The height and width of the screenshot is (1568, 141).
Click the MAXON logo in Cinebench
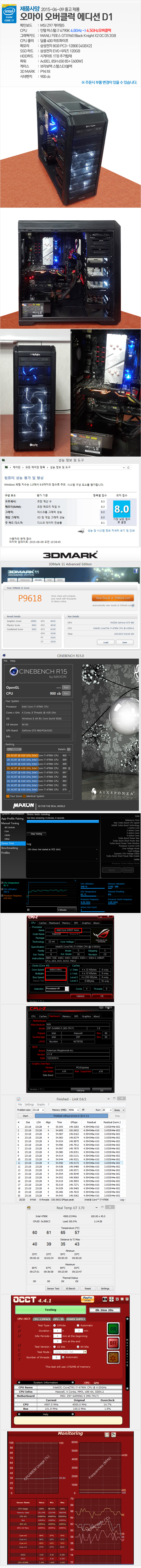24,805
